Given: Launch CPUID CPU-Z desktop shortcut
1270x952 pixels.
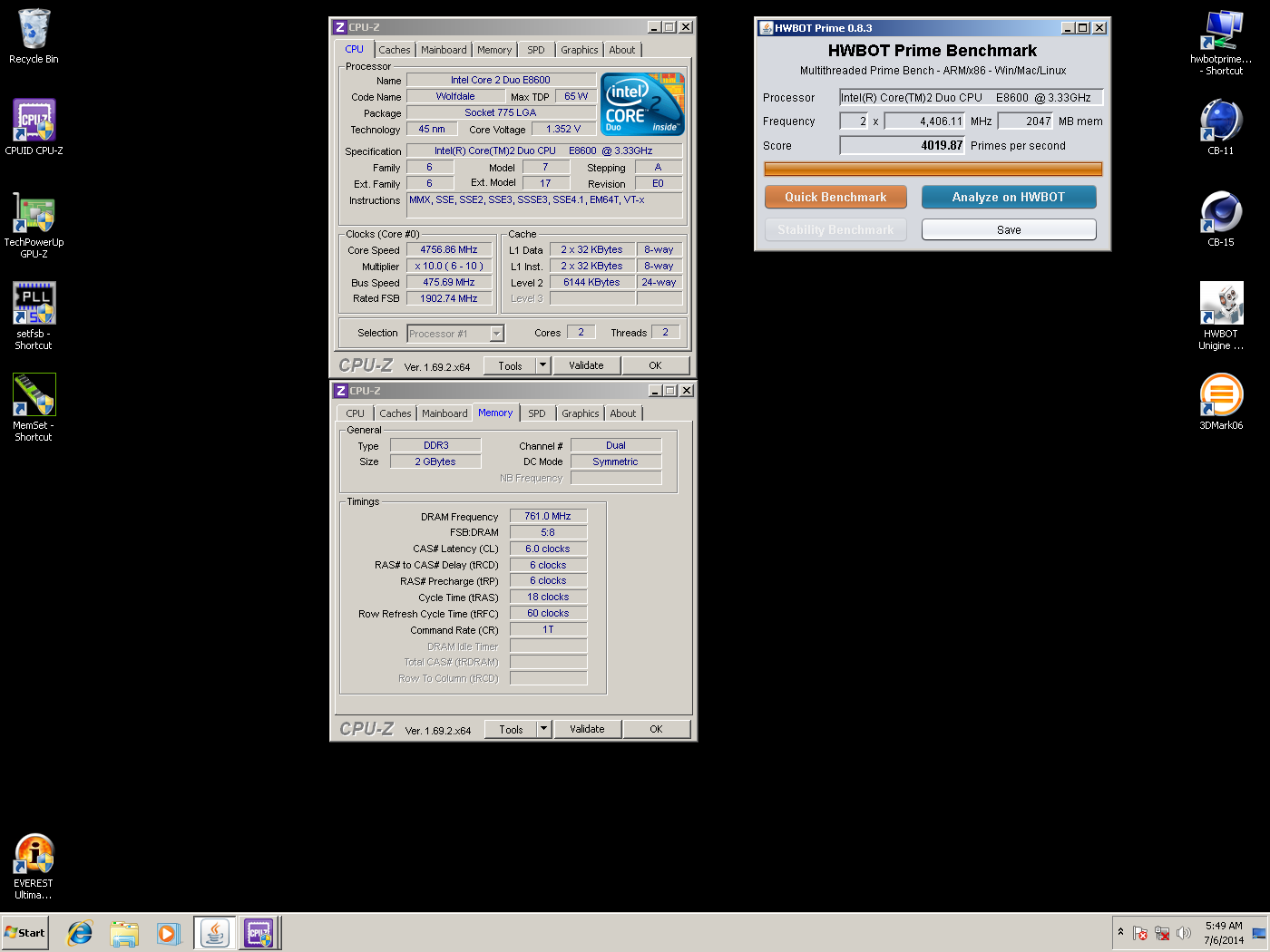Looking at the screenshot, I should point(34,127).
